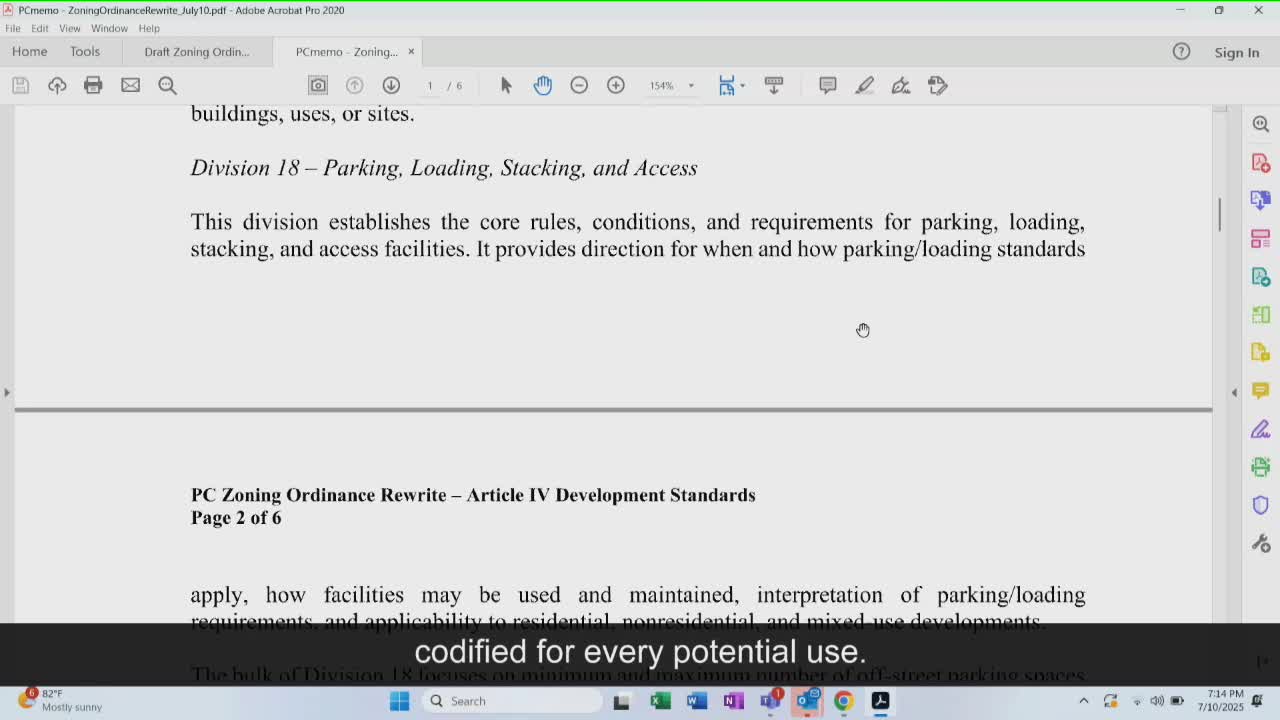Go to the previous page with the up arrow
The width and height of the screenshot is (1280, 720).
(354, 86)
